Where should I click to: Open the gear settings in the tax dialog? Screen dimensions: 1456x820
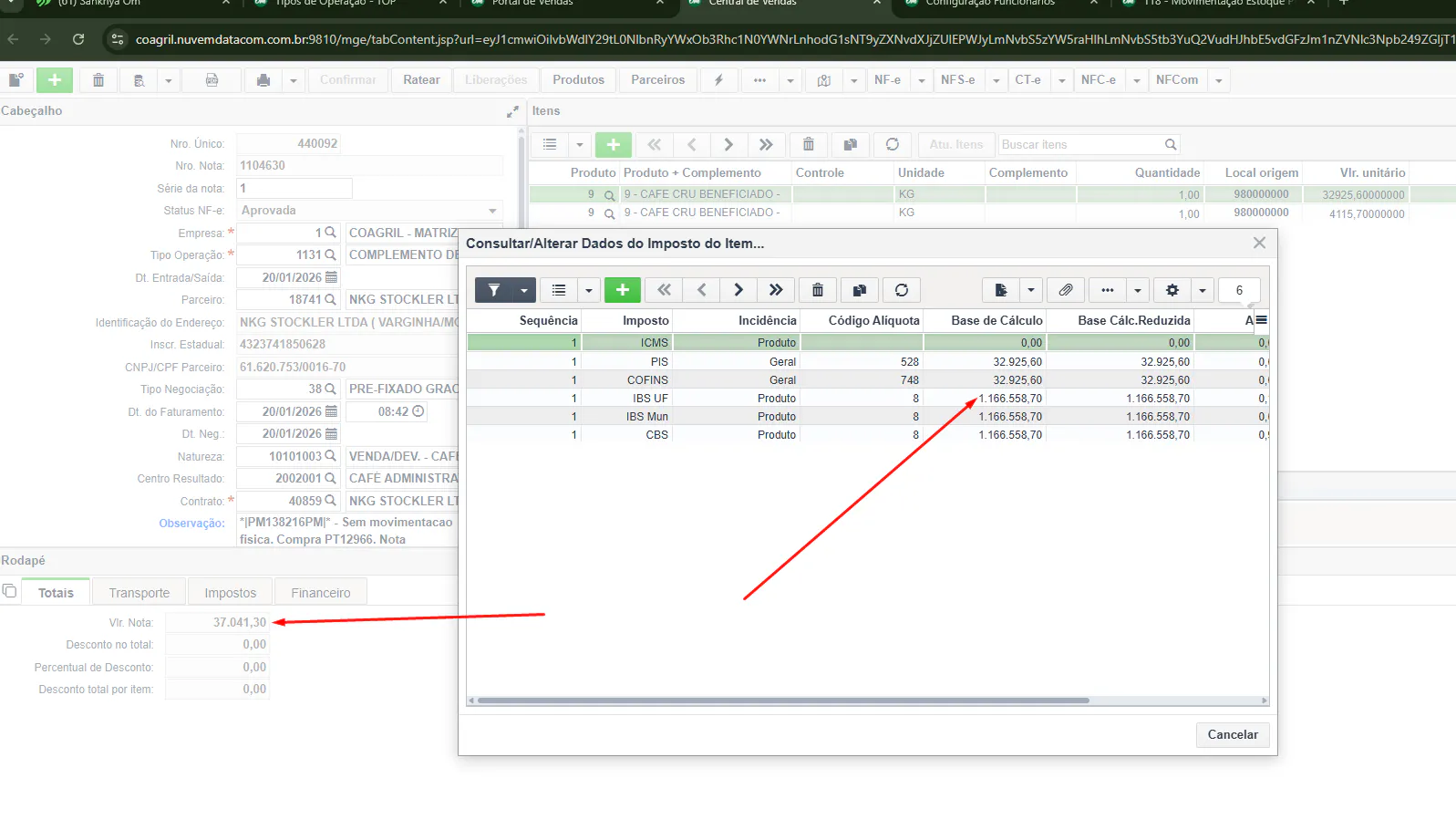coord(1172,290)
